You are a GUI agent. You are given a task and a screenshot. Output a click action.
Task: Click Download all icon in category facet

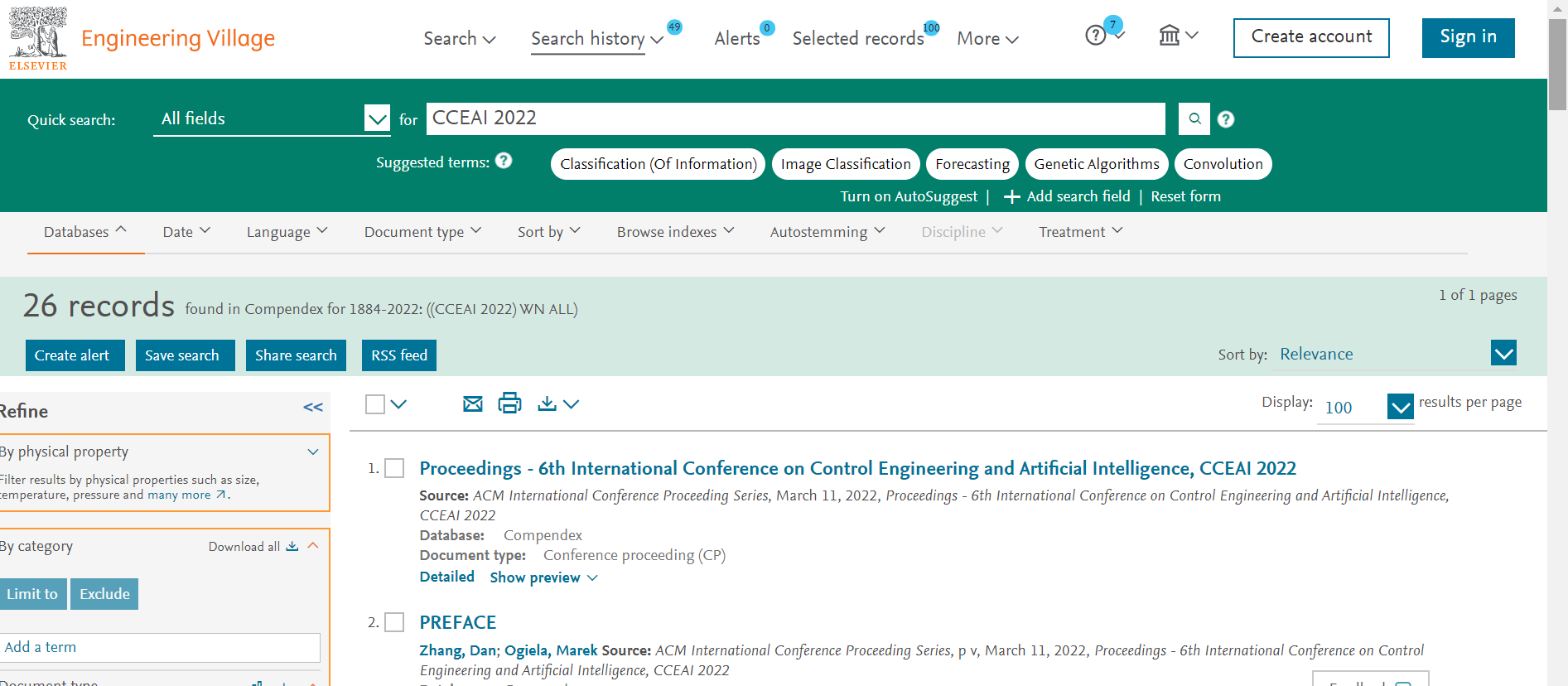click(x=292, y=546)
